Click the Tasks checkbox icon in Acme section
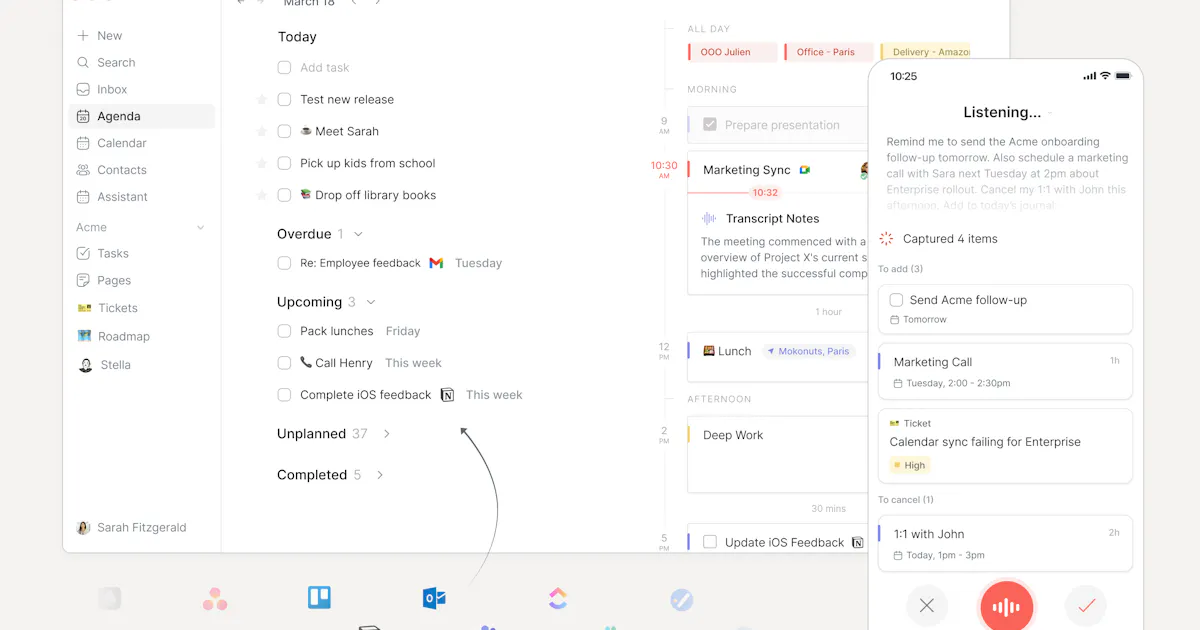 [x=84, y=253]
